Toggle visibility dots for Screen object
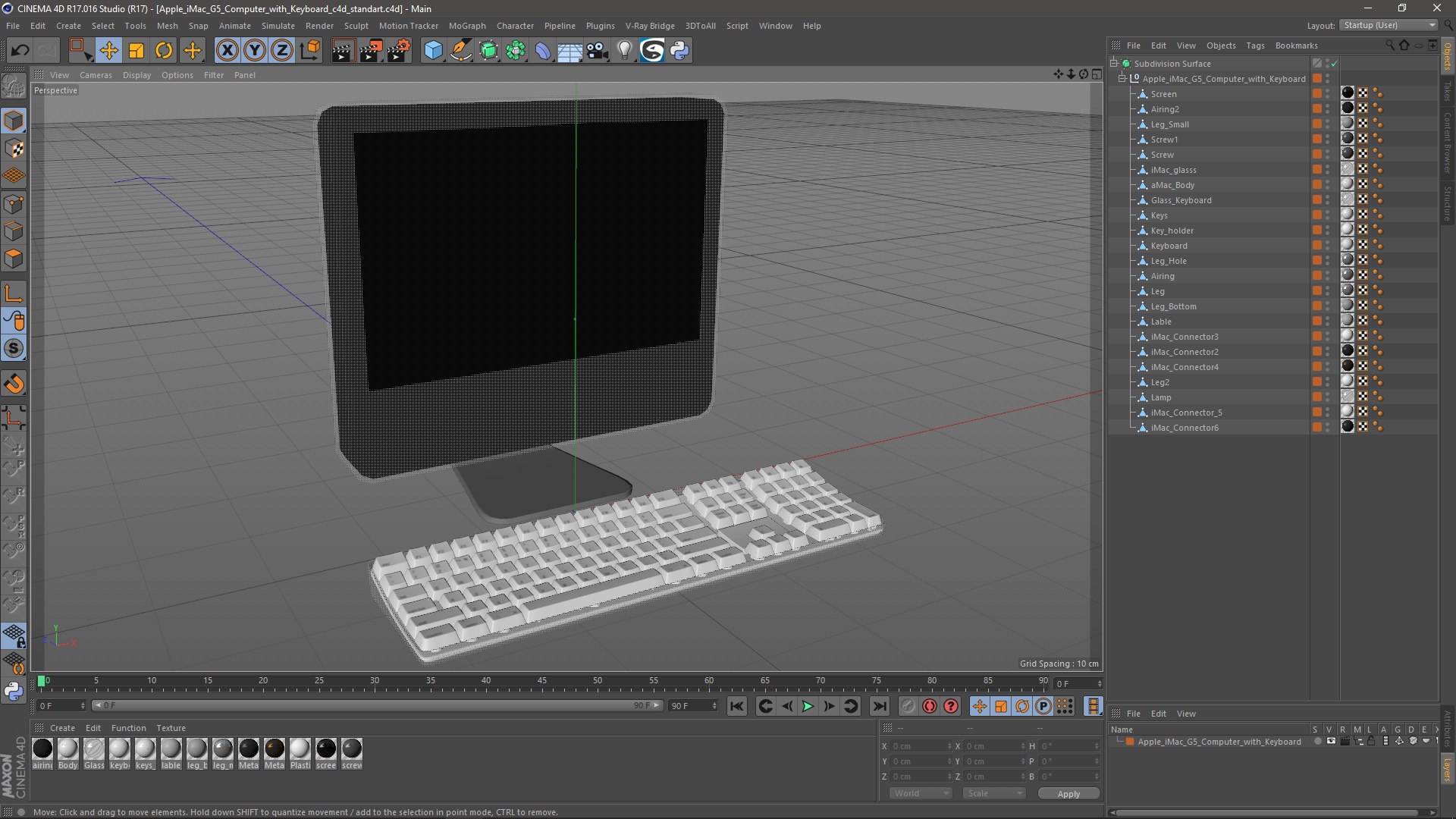 click(1327, 94)
